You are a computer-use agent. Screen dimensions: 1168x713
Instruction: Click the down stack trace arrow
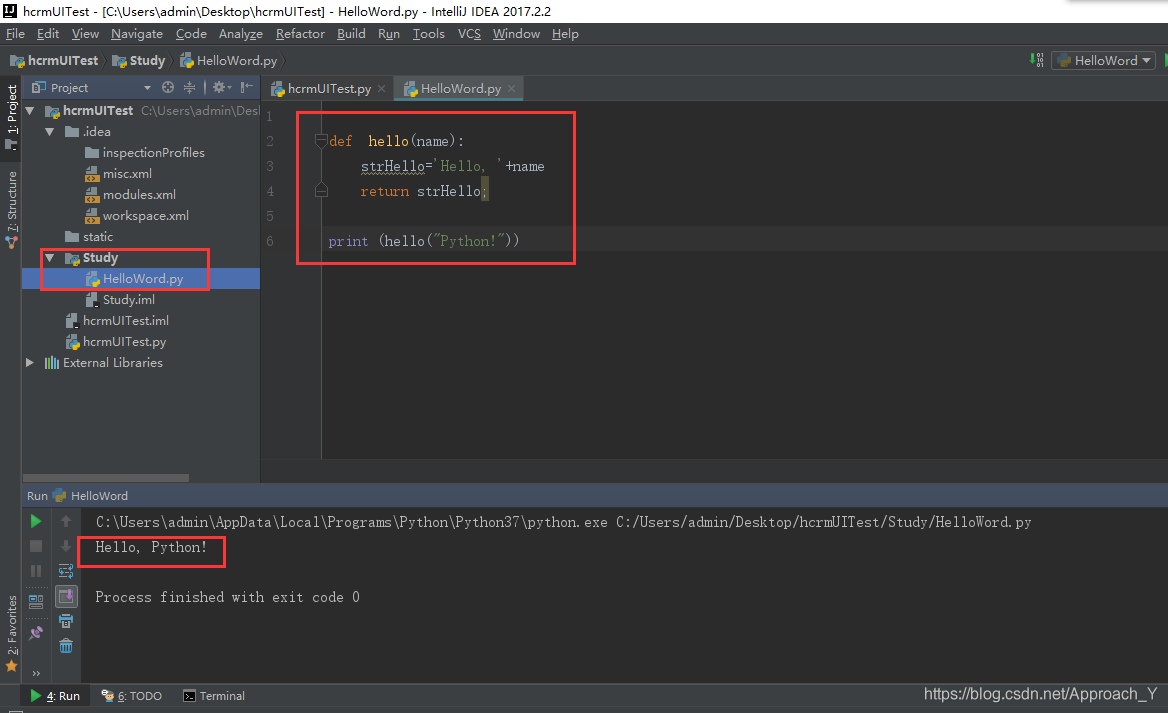click(x=66, y=546)
